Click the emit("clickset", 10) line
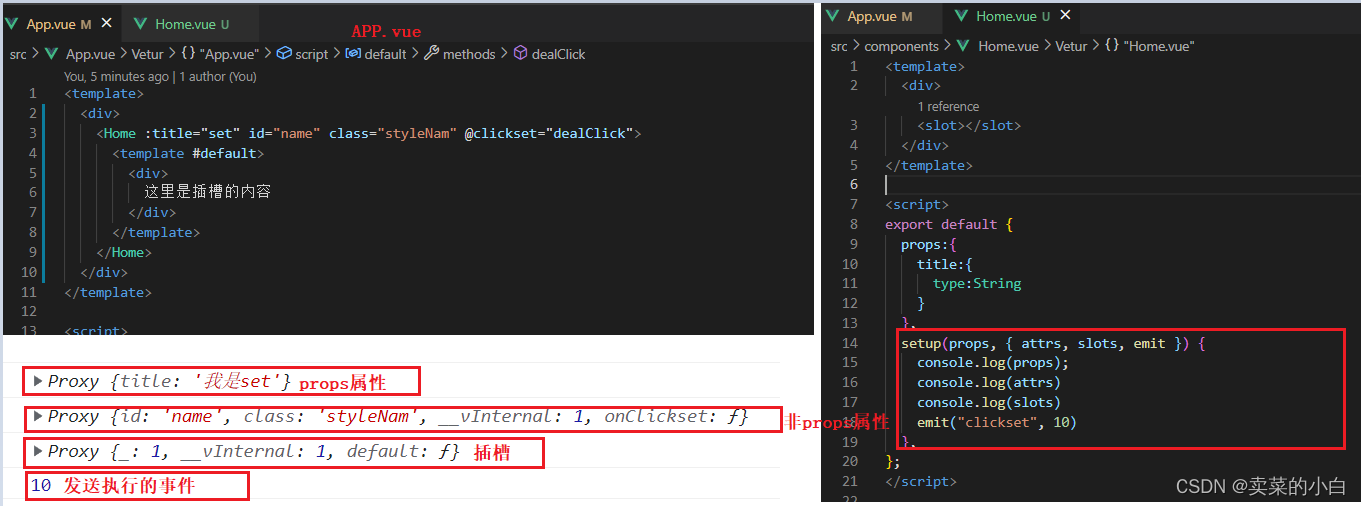Viewport: 1361px width, 506px height. pos(997,422)
